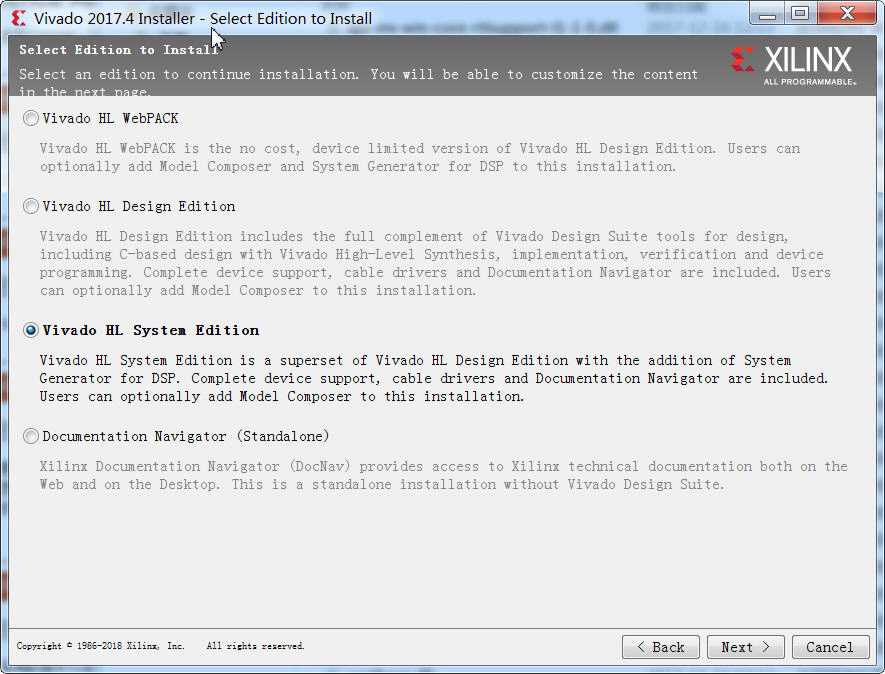Click the Xilinx copyright notice text
The image size is (885, 674).
[160, 646]
